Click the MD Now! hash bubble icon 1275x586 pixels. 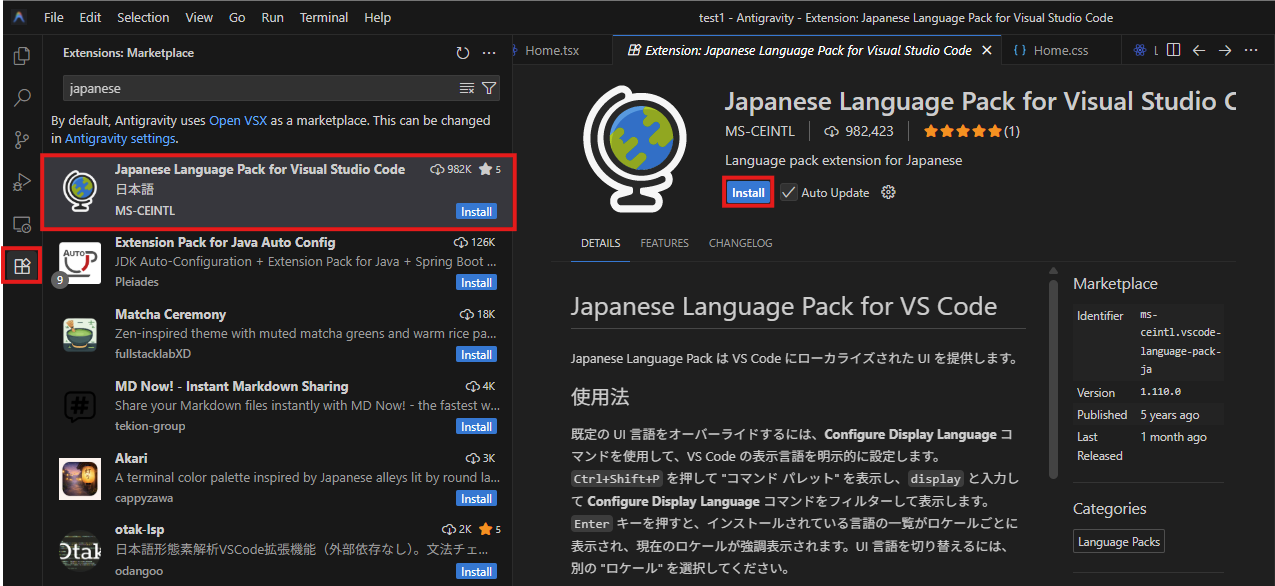[79, 406]
